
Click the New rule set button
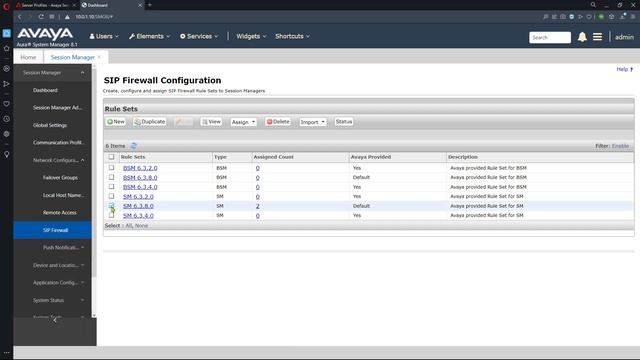pos(116,122)
